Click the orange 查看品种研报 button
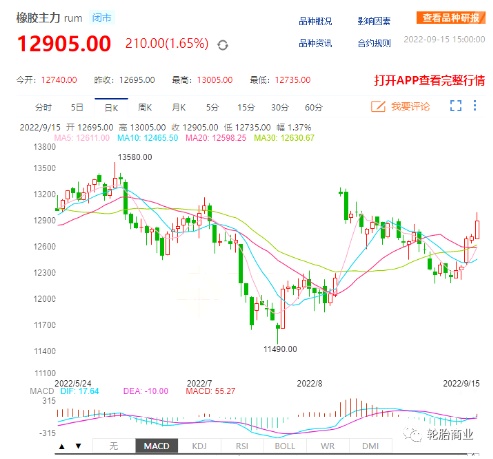Screen dimensions: 493x459 (x=451, y=18)
